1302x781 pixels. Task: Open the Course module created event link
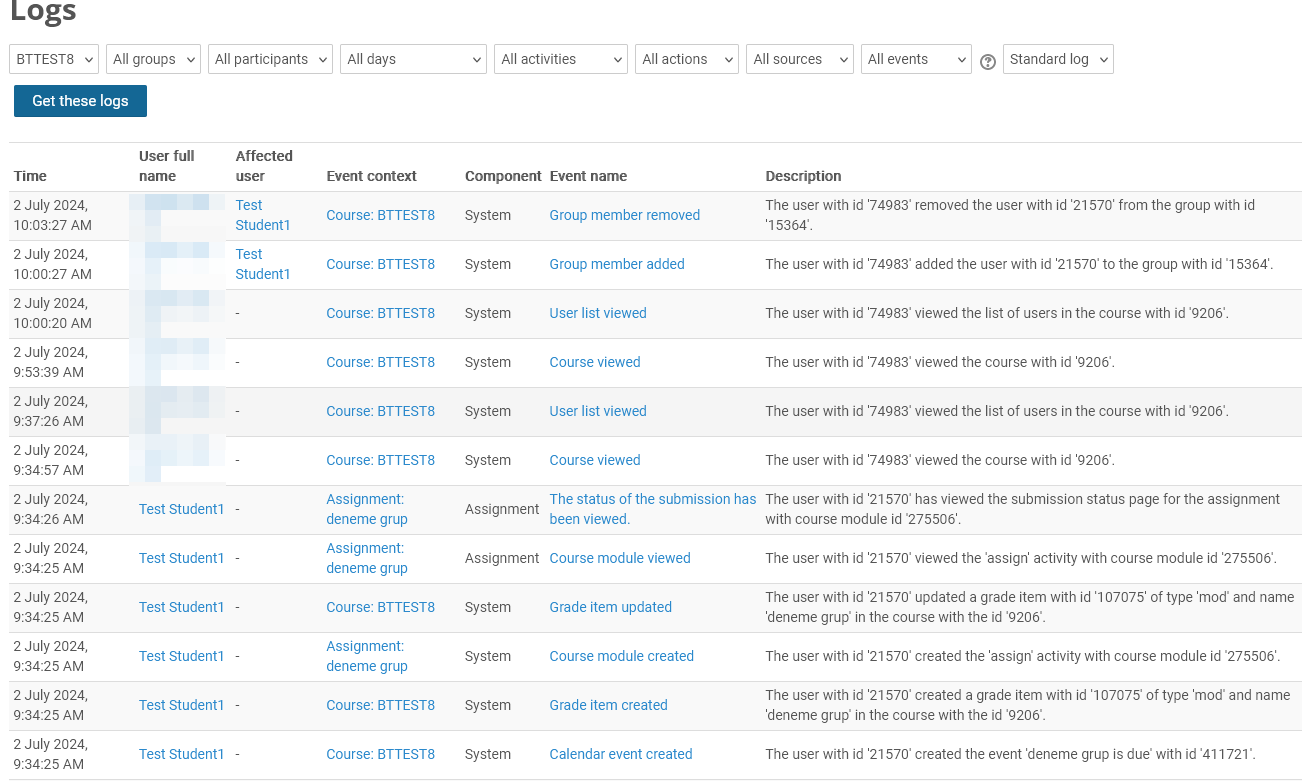[x=621, y=656]
